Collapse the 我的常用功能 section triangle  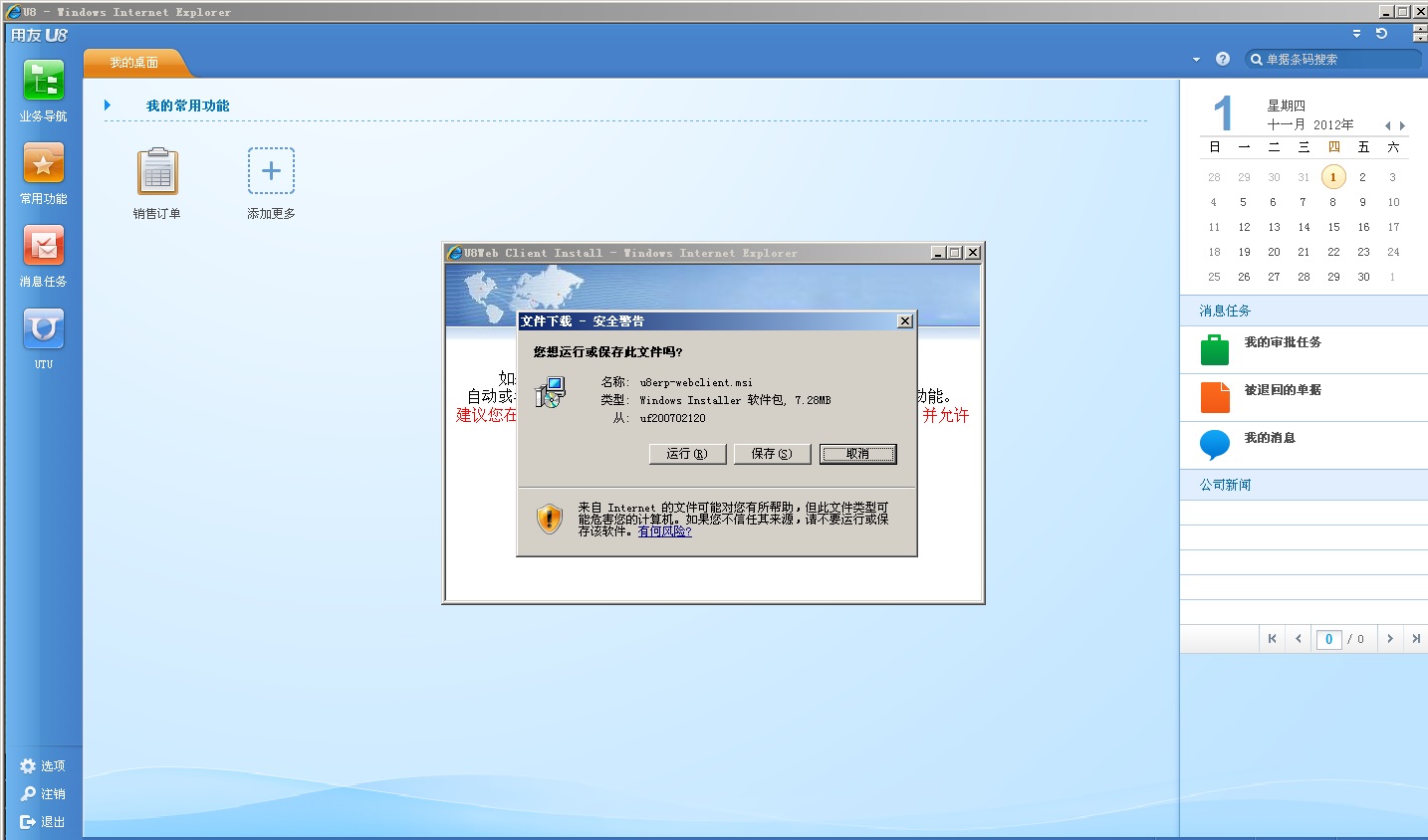pos(108,105)
